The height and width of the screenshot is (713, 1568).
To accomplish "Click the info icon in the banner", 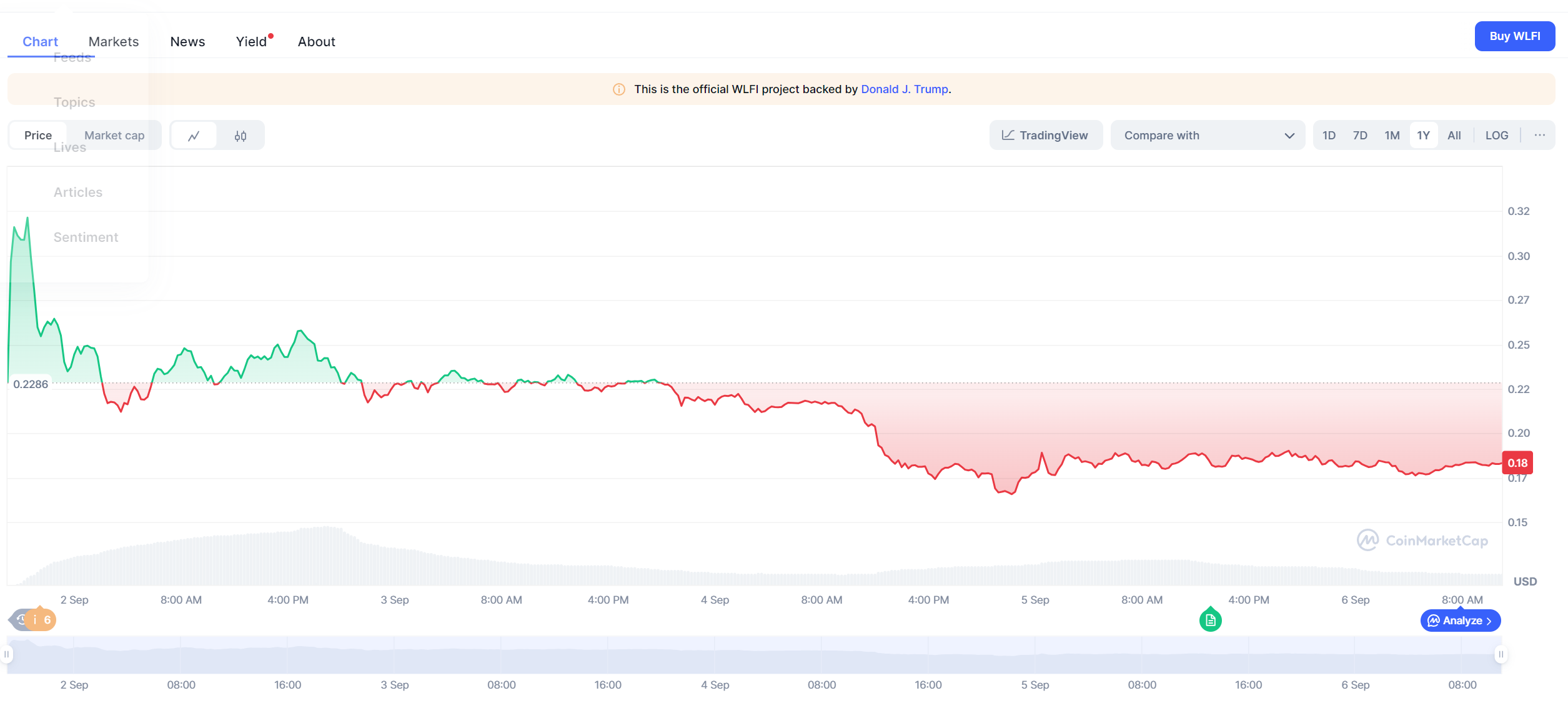I will [618, 89].
